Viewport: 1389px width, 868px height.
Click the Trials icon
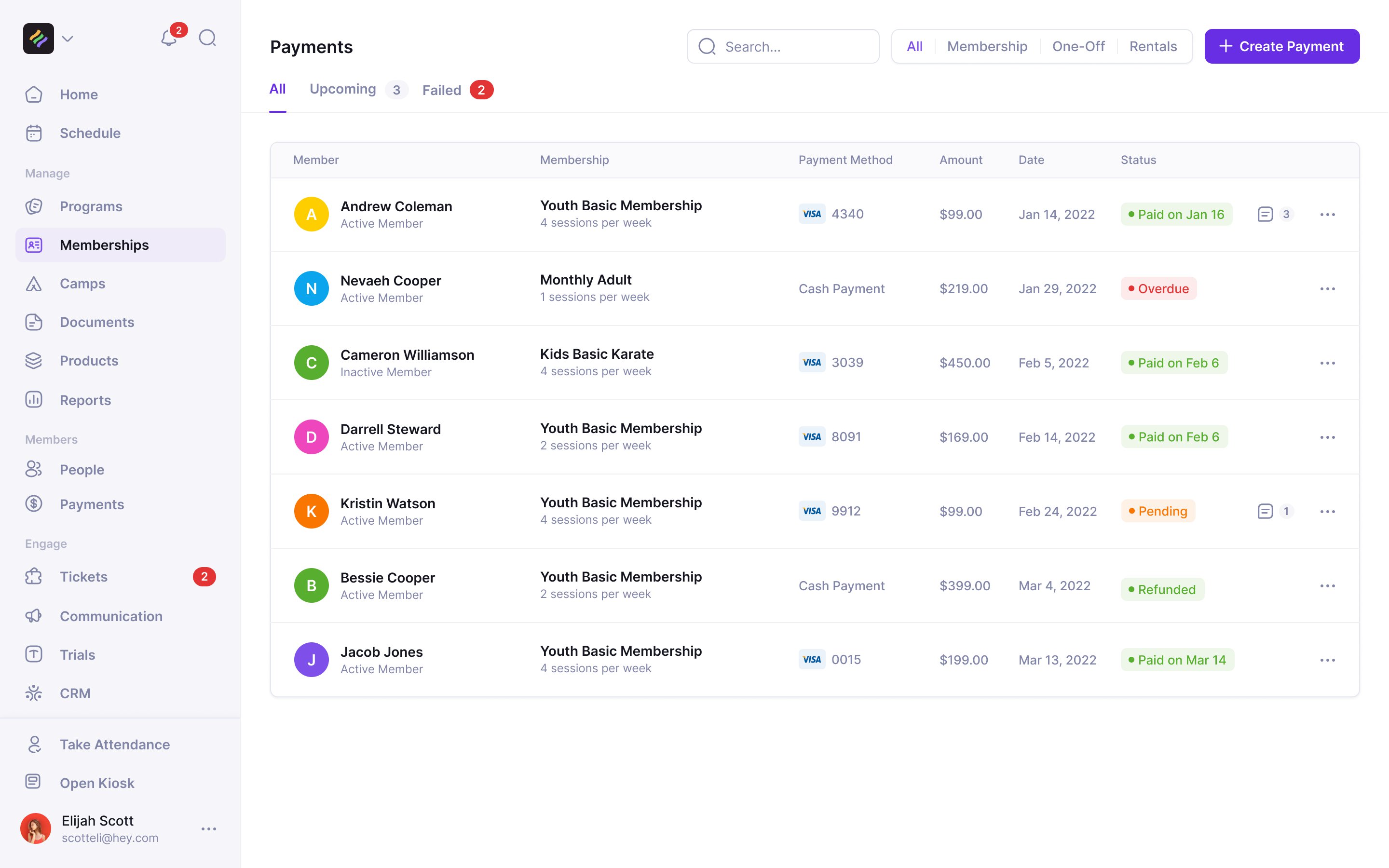click(x=34, y=654)
